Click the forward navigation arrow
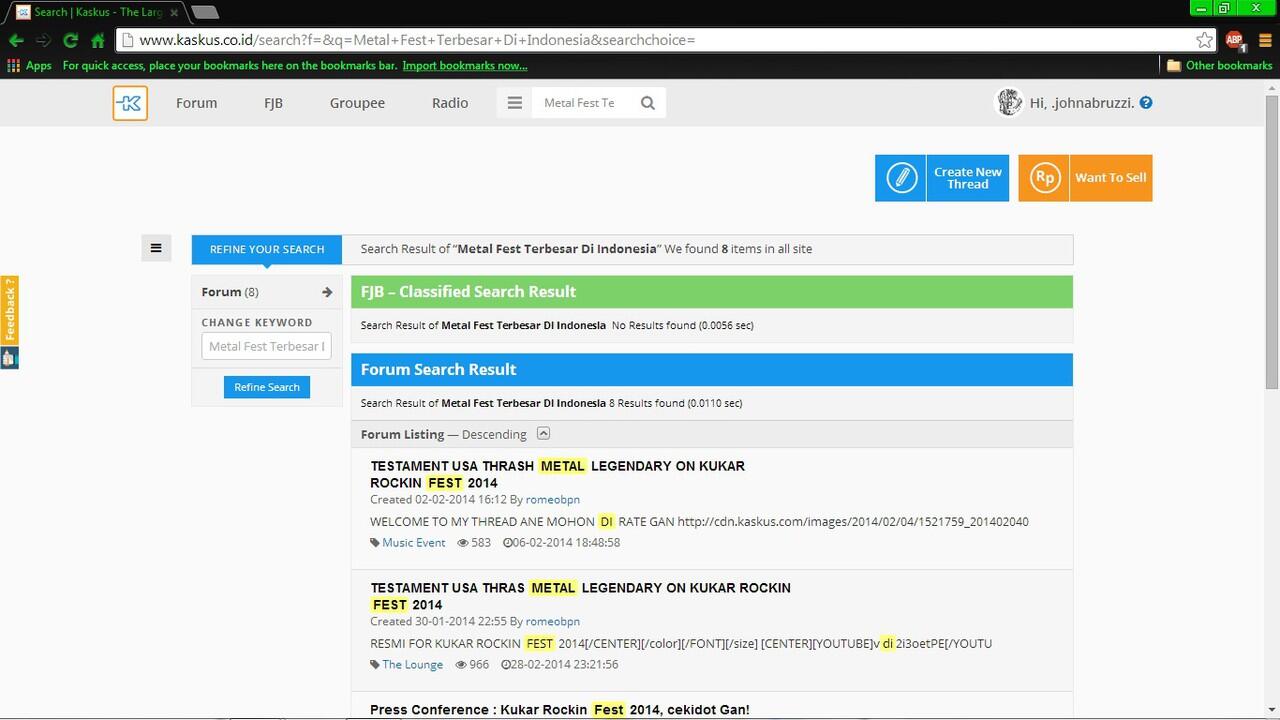Viewport: 1280px width, 720px height. (x=43, y=40)
